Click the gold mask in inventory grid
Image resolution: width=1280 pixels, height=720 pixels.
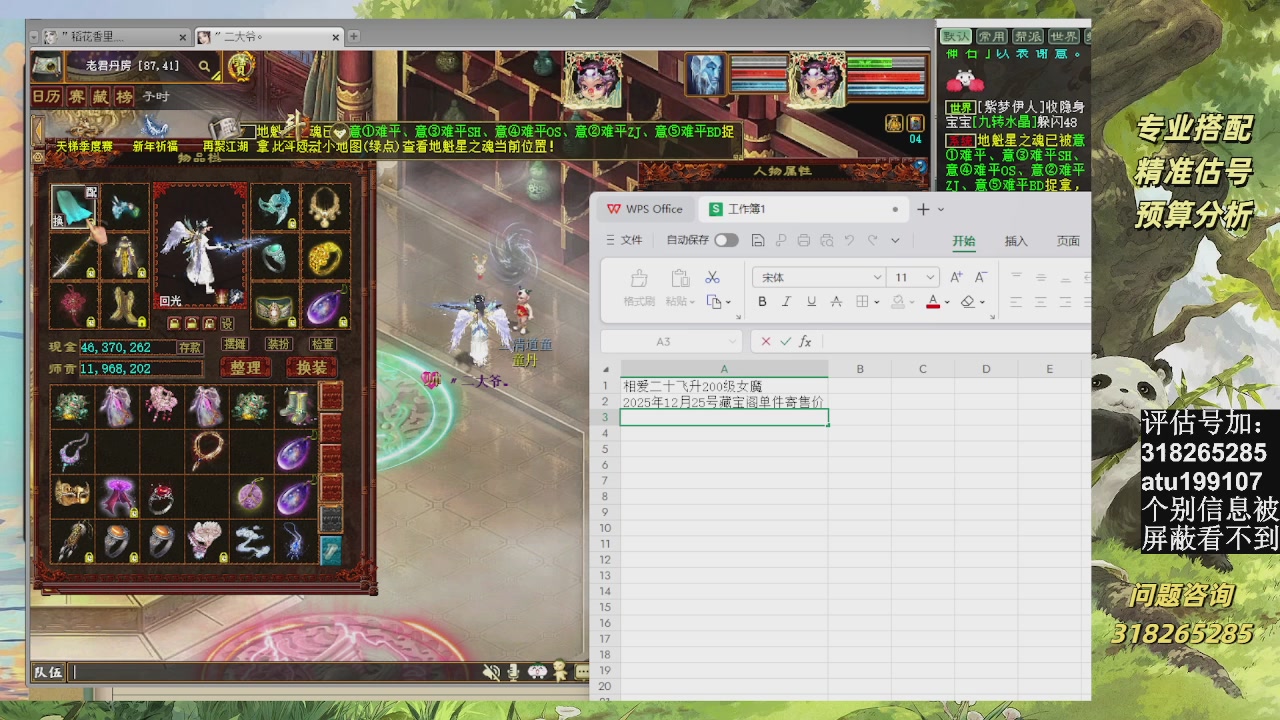[72, 496]
